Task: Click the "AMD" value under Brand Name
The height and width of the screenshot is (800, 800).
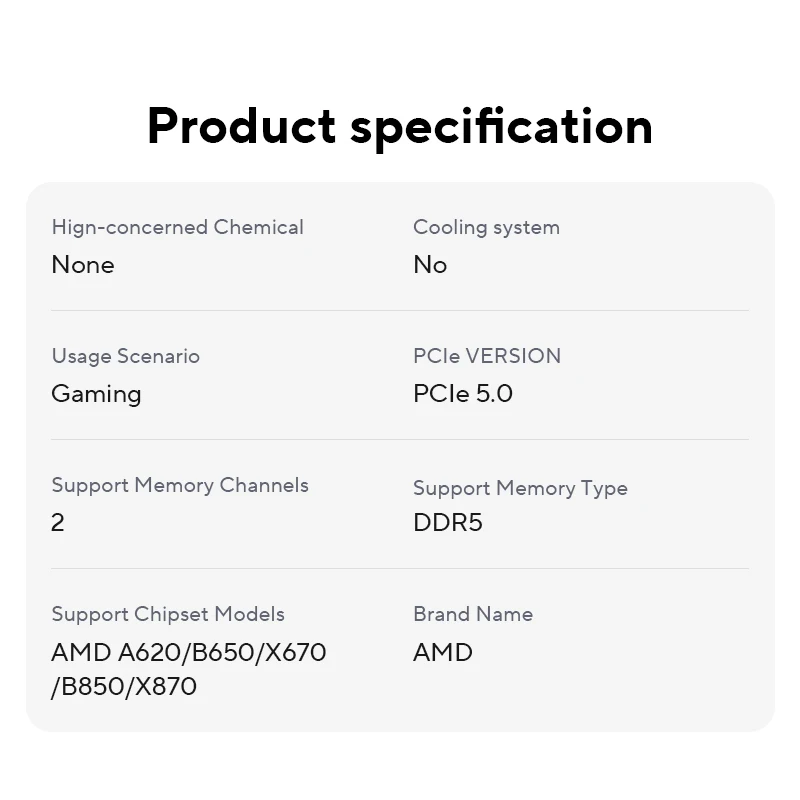Action: (x=443, y=653)
